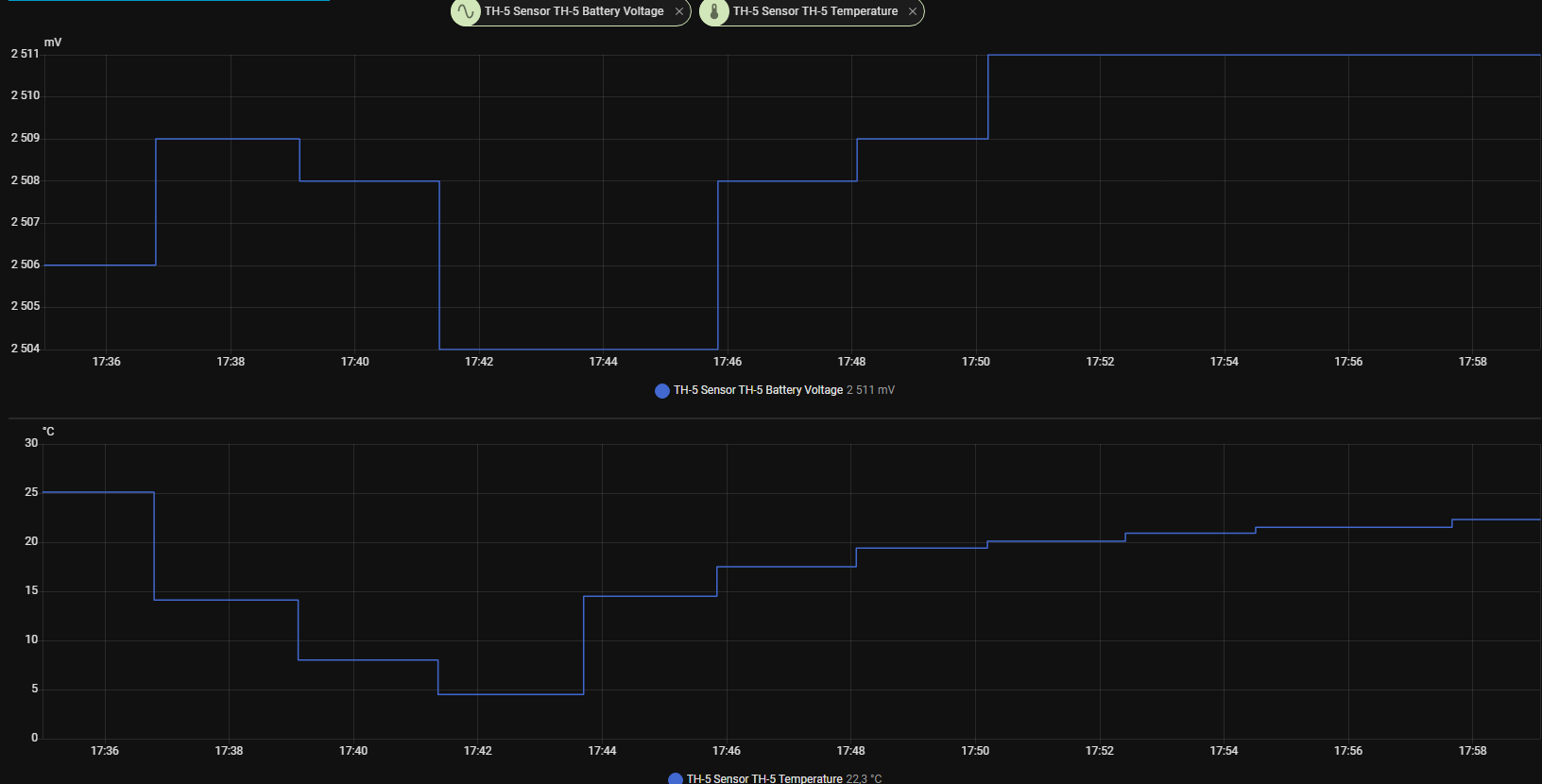Image resolution: width=1542 pixels, height=784 pixels.
Task: Click 17:58 on the voltage chart time axis
Action: [x=1473, y=362]
